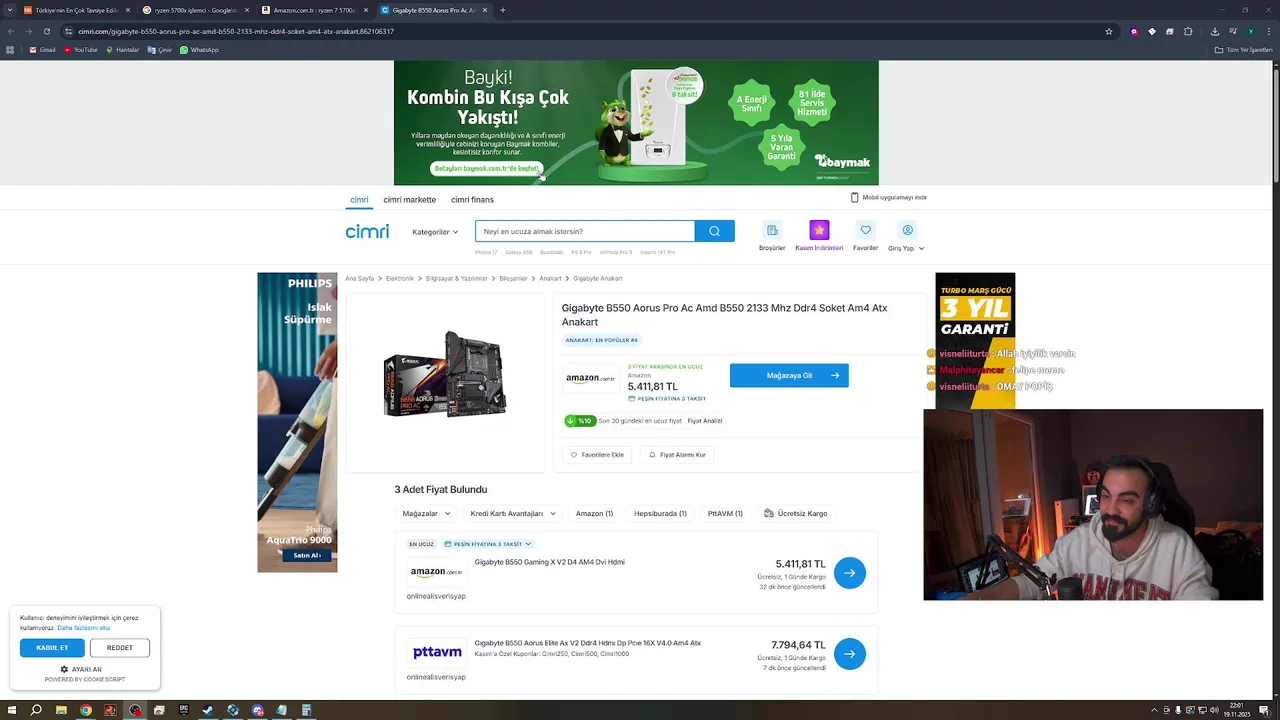
Task: Expand Kredi Kartı Avantajları dropdown
Action: click(513, 513)
